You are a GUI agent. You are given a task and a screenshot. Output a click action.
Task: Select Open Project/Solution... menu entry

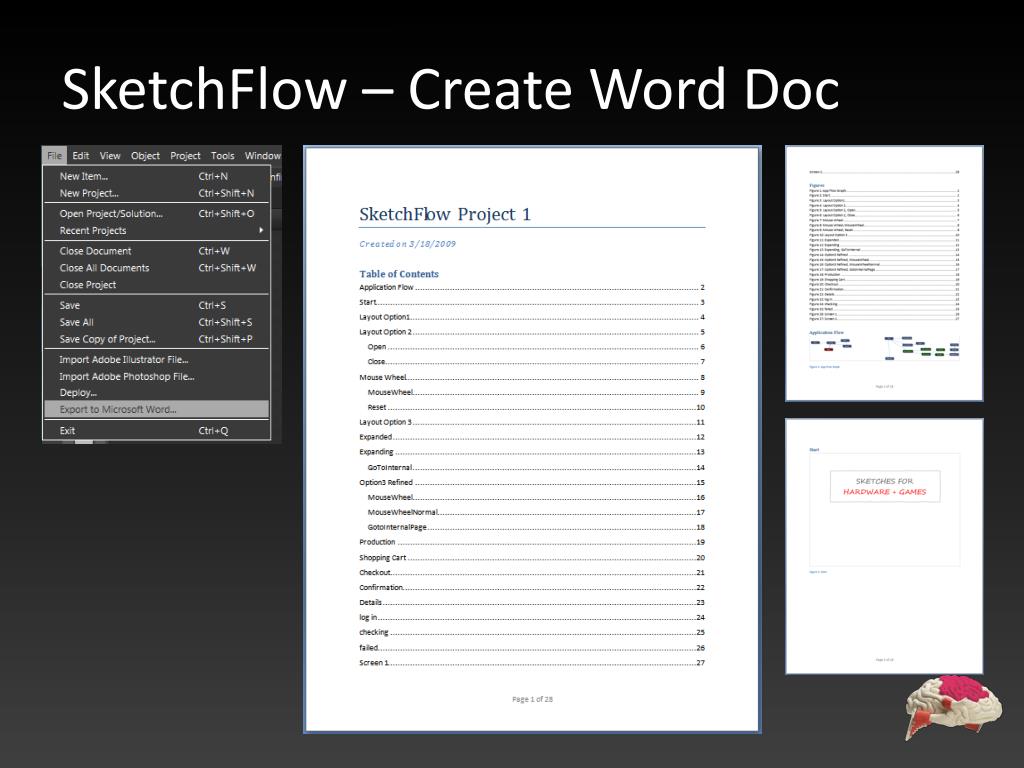[x=157, y=214]
